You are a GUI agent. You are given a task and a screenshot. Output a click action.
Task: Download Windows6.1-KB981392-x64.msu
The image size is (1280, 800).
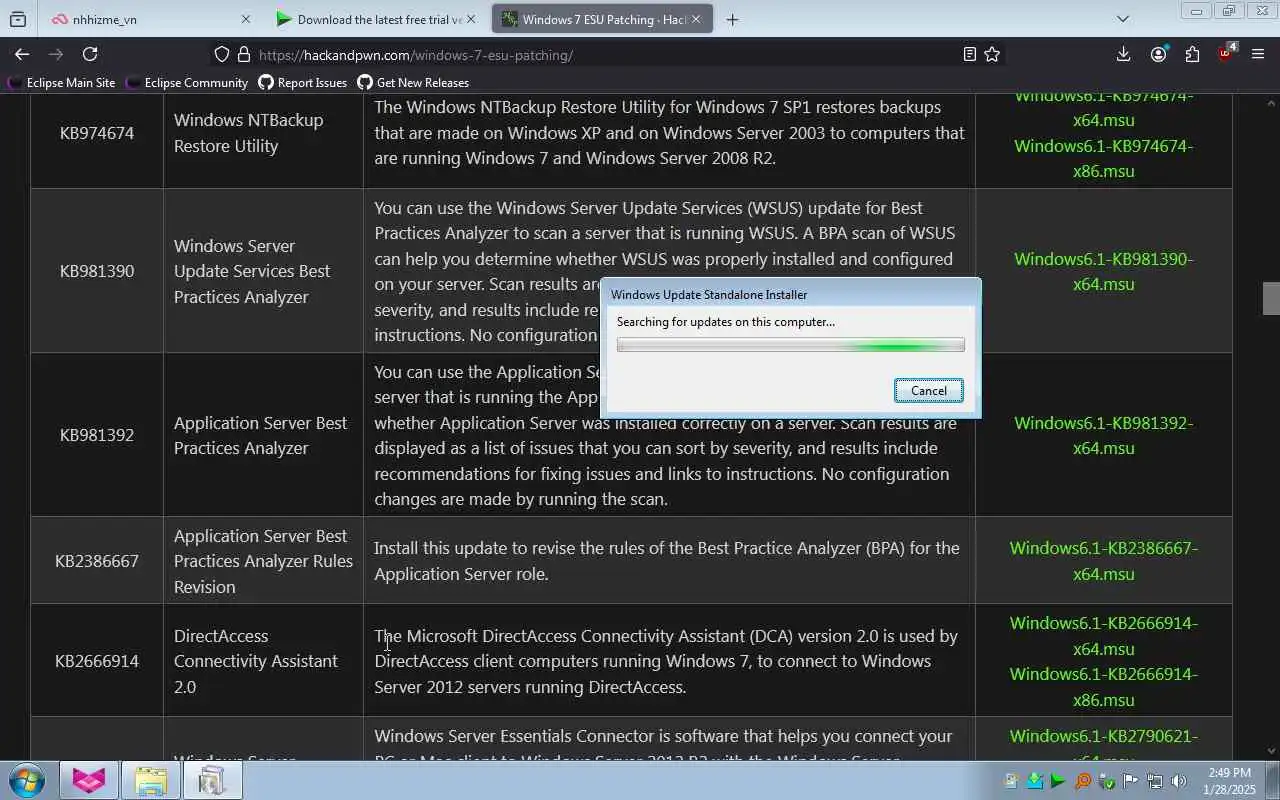click(1103, 435)
